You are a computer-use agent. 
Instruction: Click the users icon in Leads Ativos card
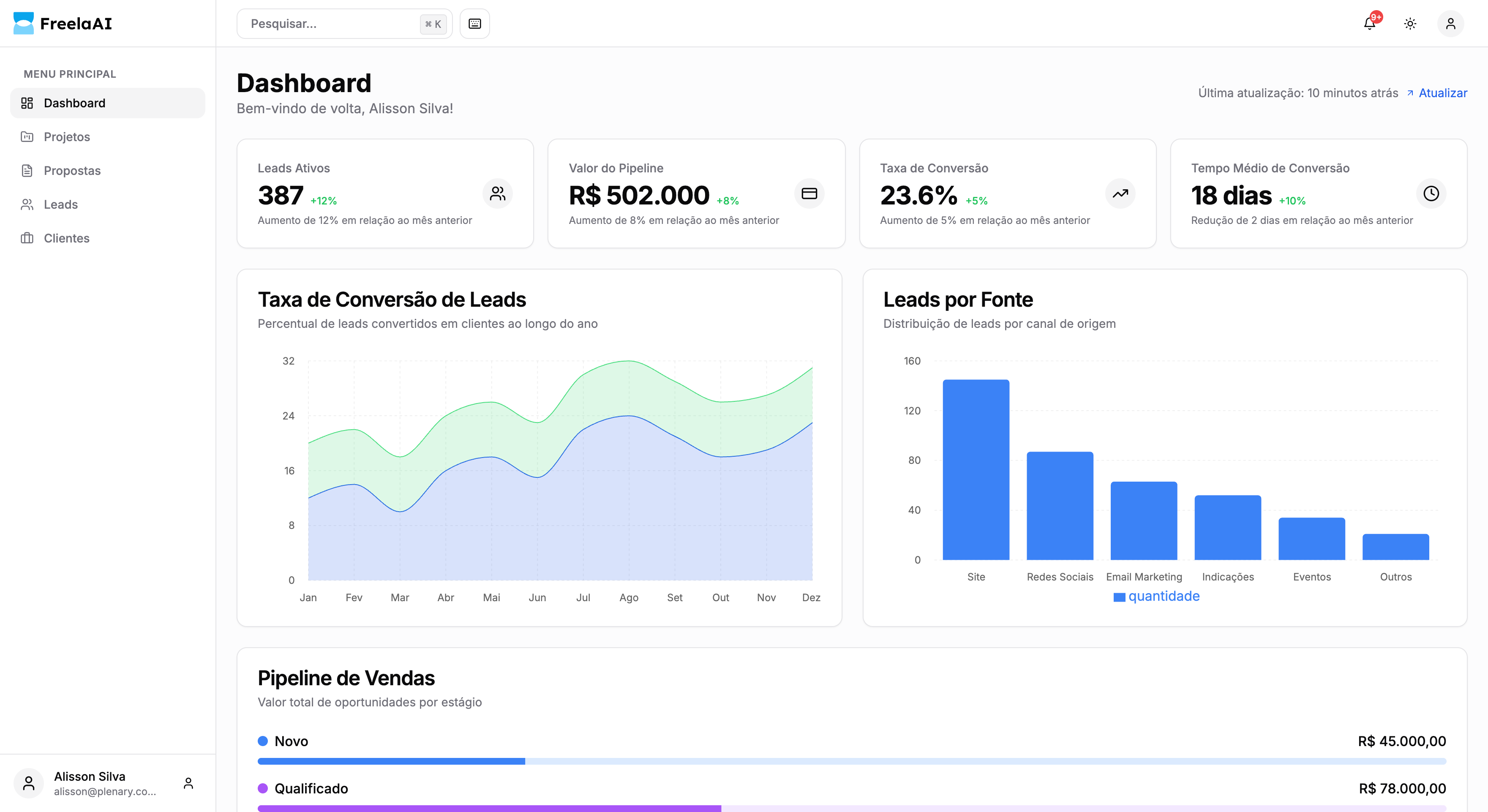(x=497, y=193)
